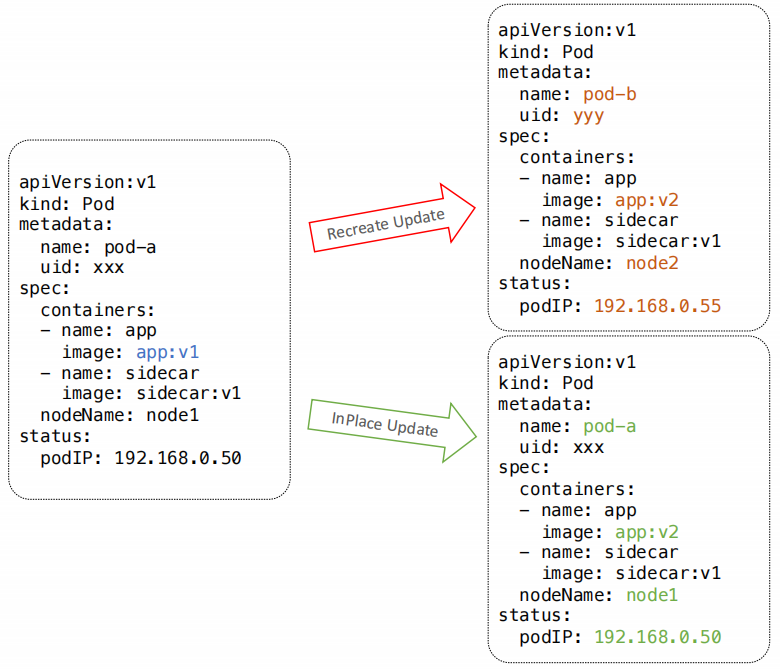Click "sidecar:v1" image in pod-b box
This screenshot has width=780, height=669.
click(x=668, y=241)
